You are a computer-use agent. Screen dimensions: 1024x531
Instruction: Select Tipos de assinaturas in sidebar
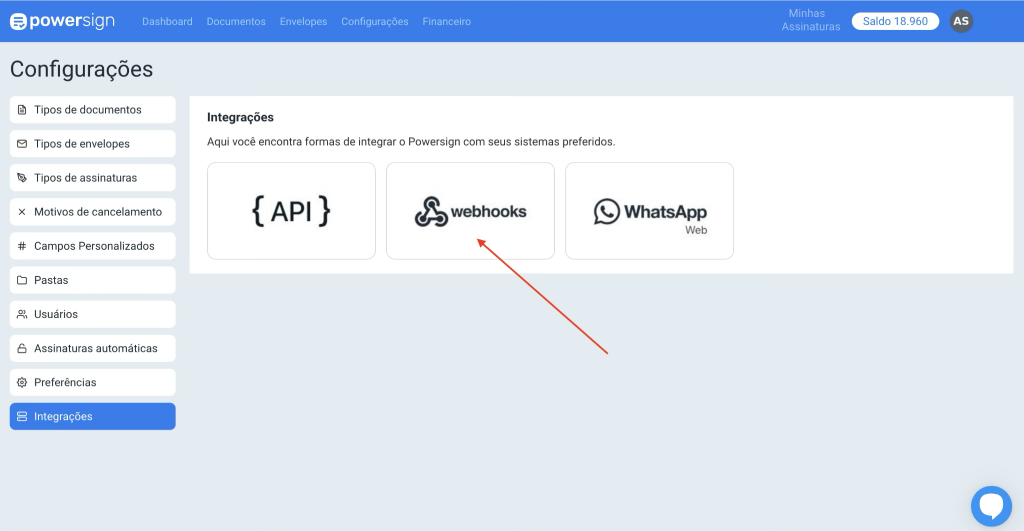(x=93, y=178)
